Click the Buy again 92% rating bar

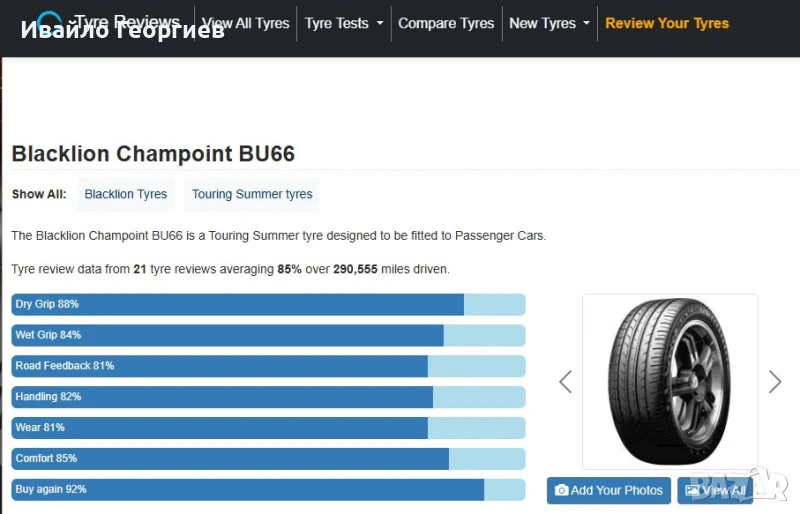[x=268, y=489]
